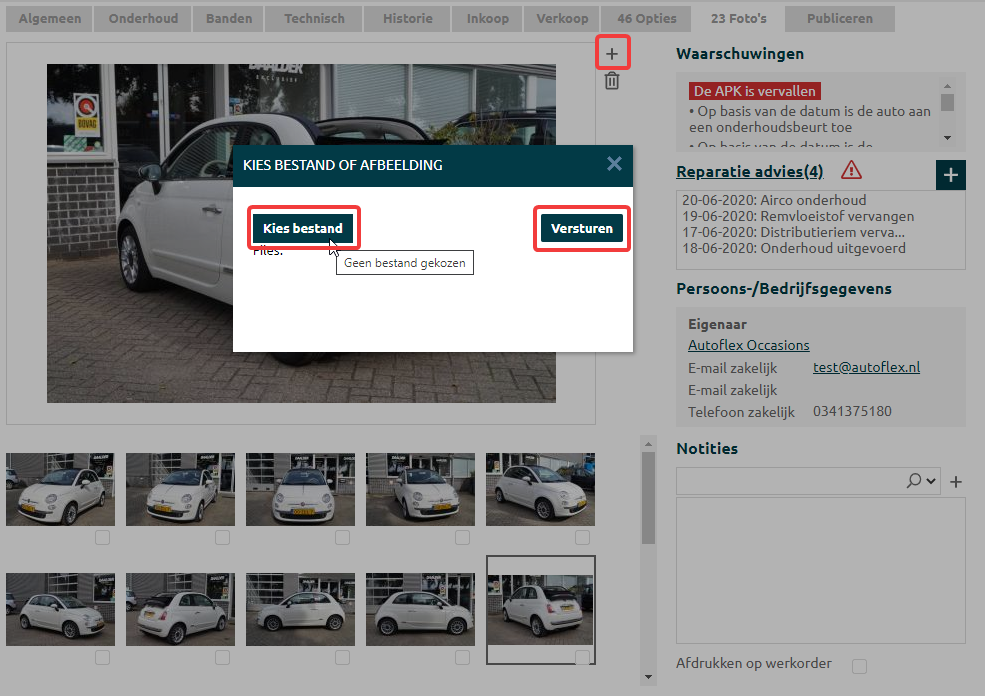Enable Afdrukken op werkorder checkbox
985x696 pixels.
(858, 666)
